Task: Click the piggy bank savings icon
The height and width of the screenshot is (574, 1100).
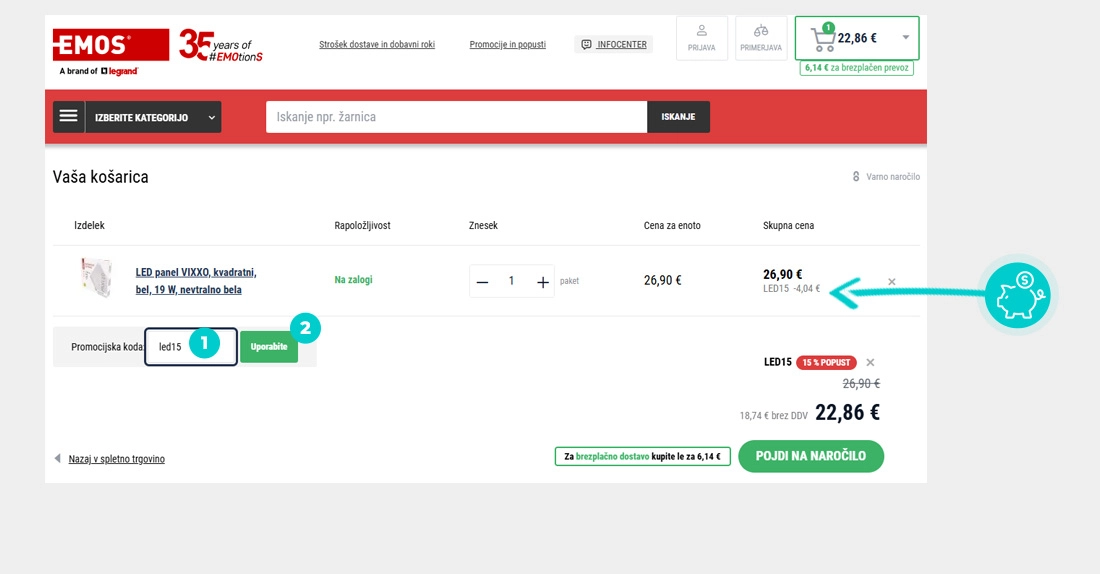Action: point(1017,294)
